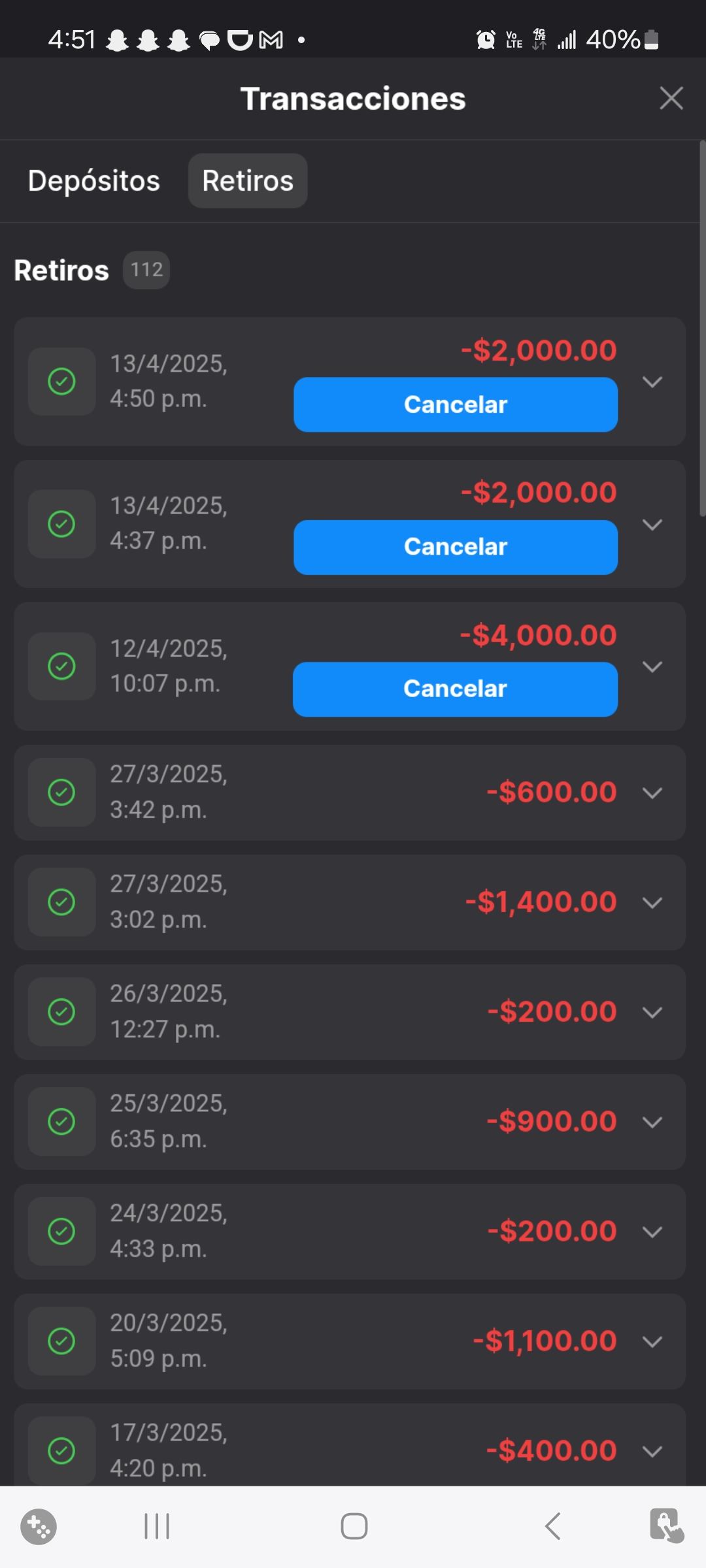706x1568 pixels.
Task: Select the Retiros tab
Action: coord(248,181)
